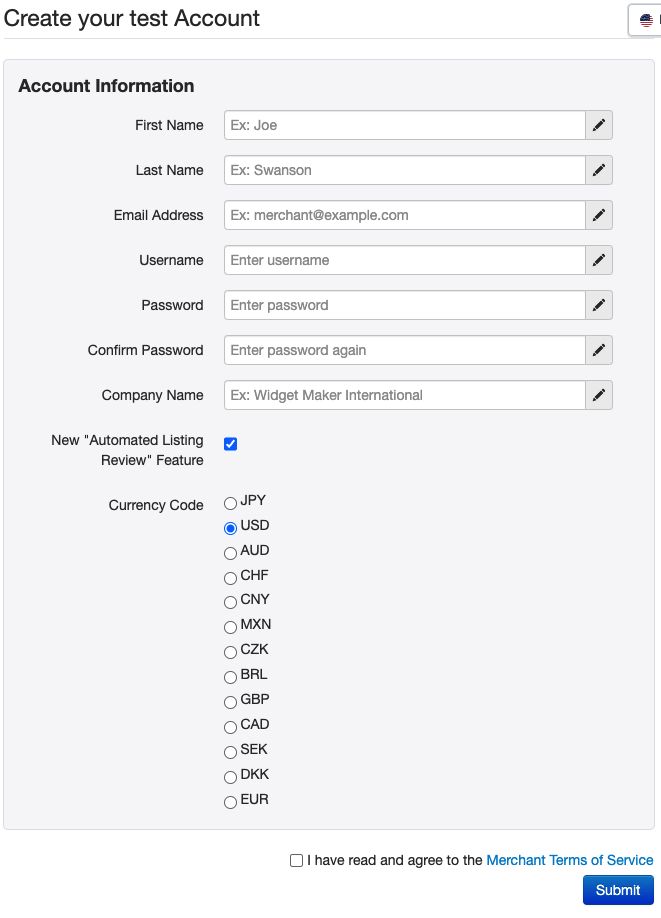This screenshot has width=661, height=918.
Task: Click the Account Information heading
Action: pos(107,86)
